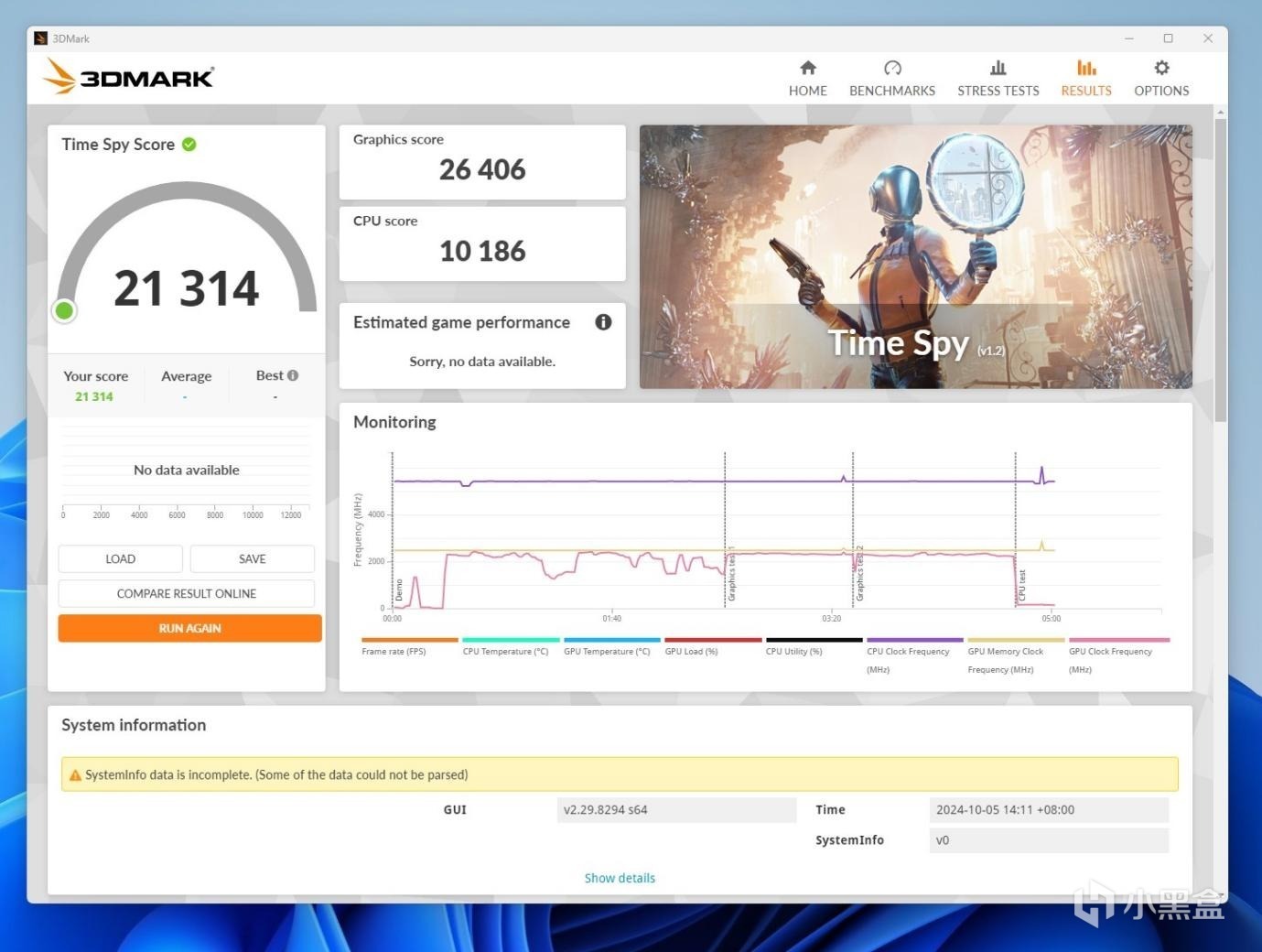Image resolution: width=1262 pixels, height=952 pixels.
Task: Click the scrollbar up arrow
Action: click(x=1220, y=112)
